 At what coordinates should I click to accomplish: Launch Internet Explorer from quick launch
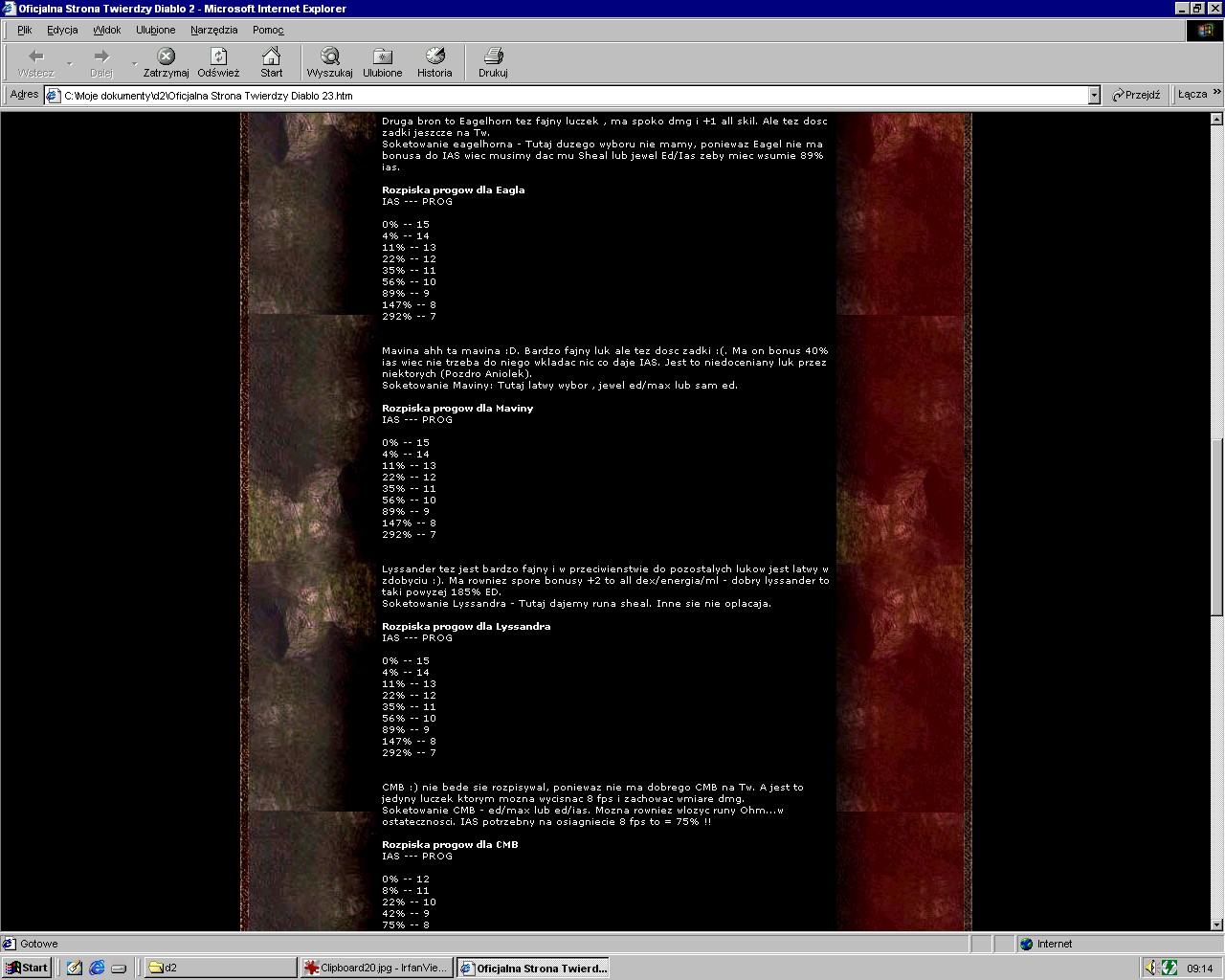point(97,968)
